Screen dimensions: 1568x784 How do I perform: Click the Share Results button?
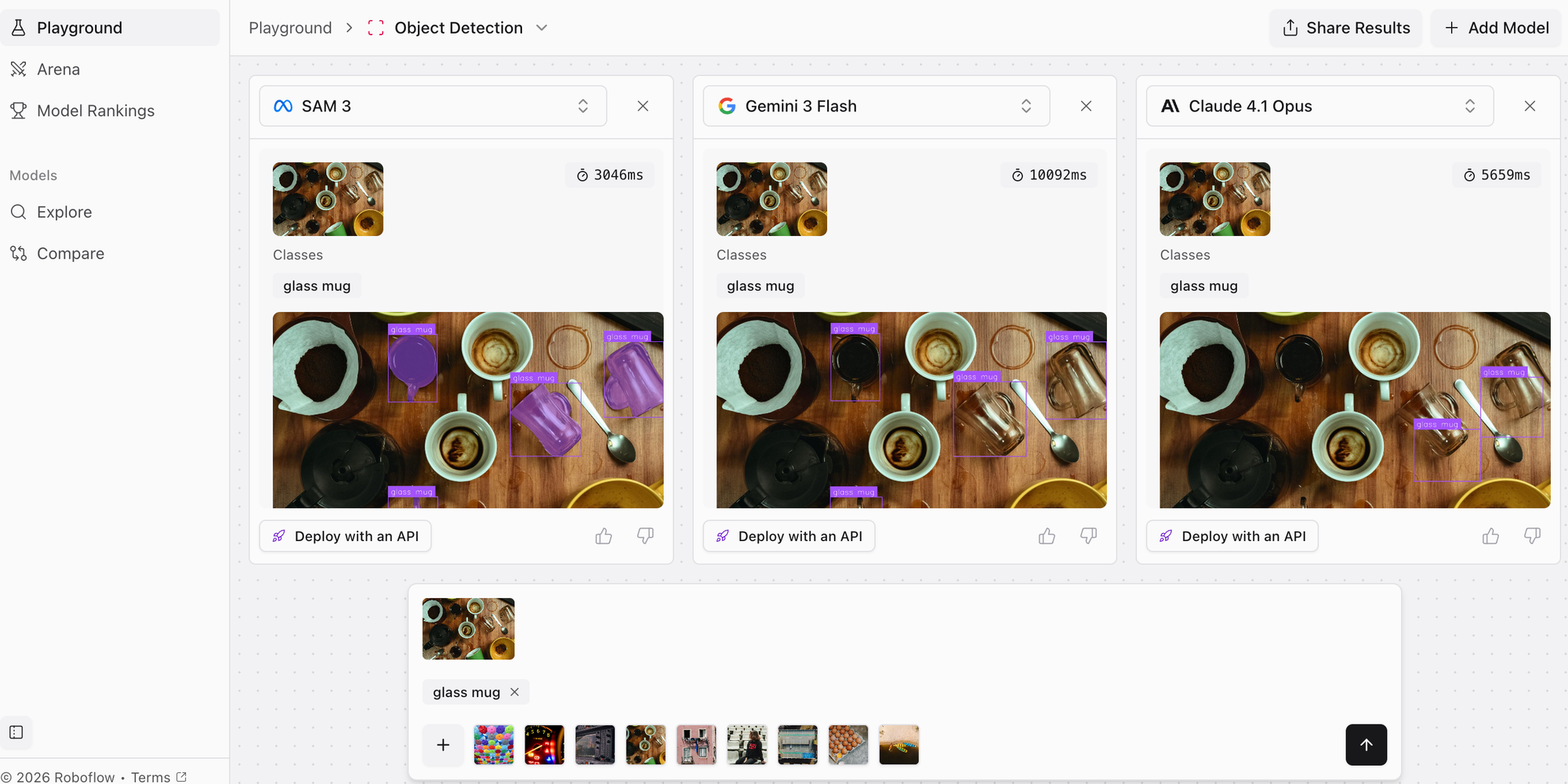(x=1345, y=28)
